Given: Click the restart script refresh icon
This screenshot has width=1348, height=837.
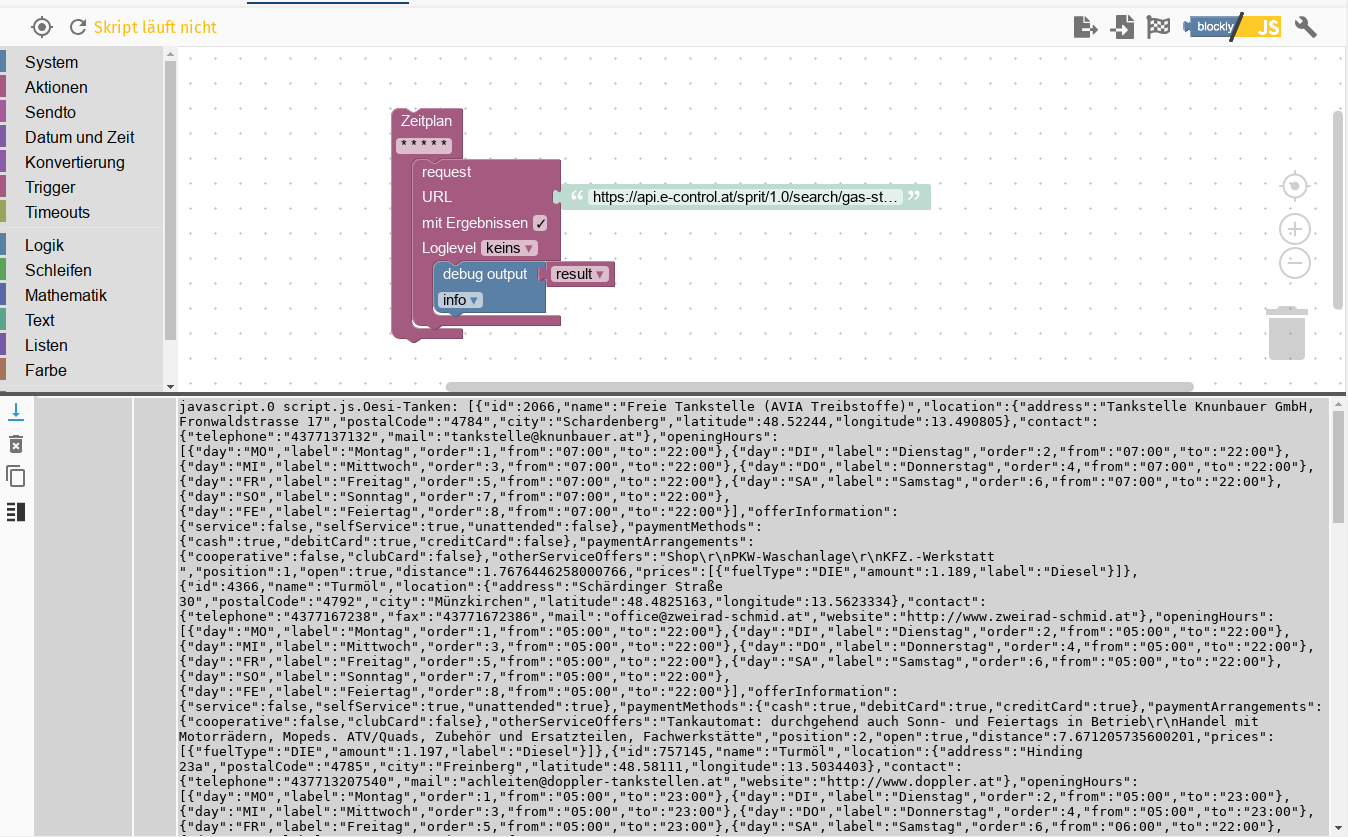Looking at the screenshot, I should pyautogui.click(x=78, y=27).
